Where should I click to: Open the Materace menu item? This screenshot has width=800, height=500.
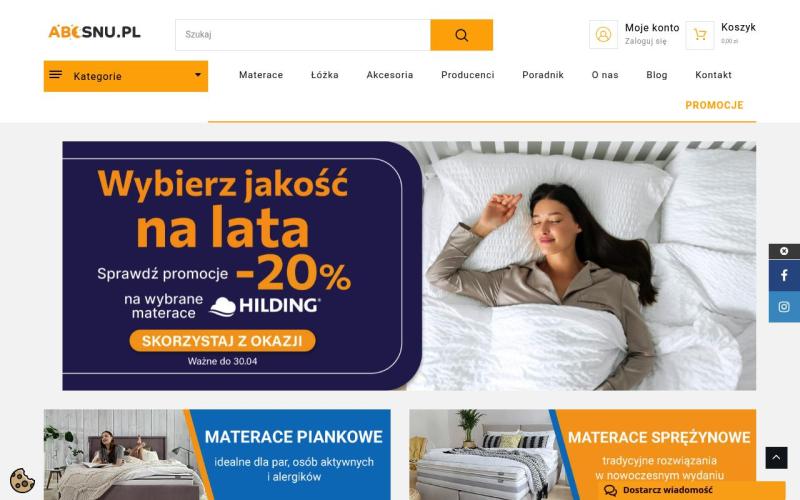[x=261, y=75]
